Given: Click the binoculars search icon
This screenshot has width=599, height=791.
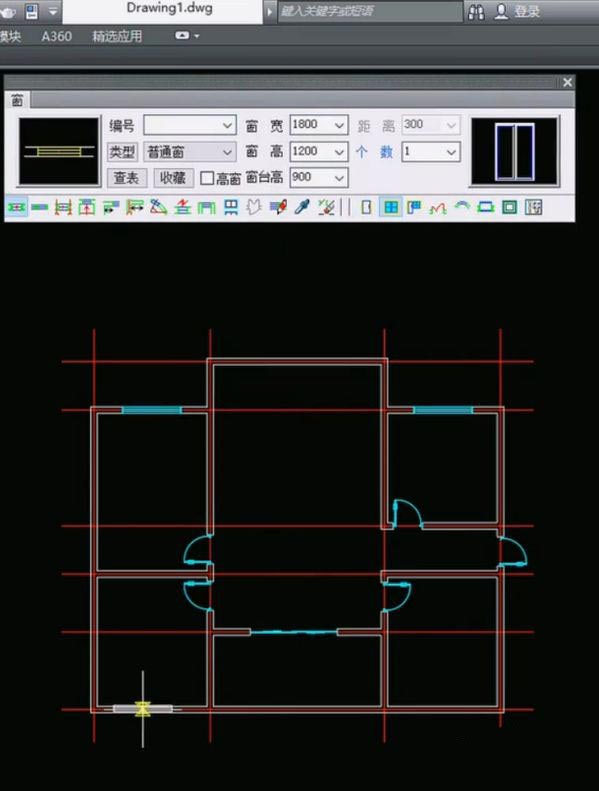Looking at the screenshot, I should (476, 12).
